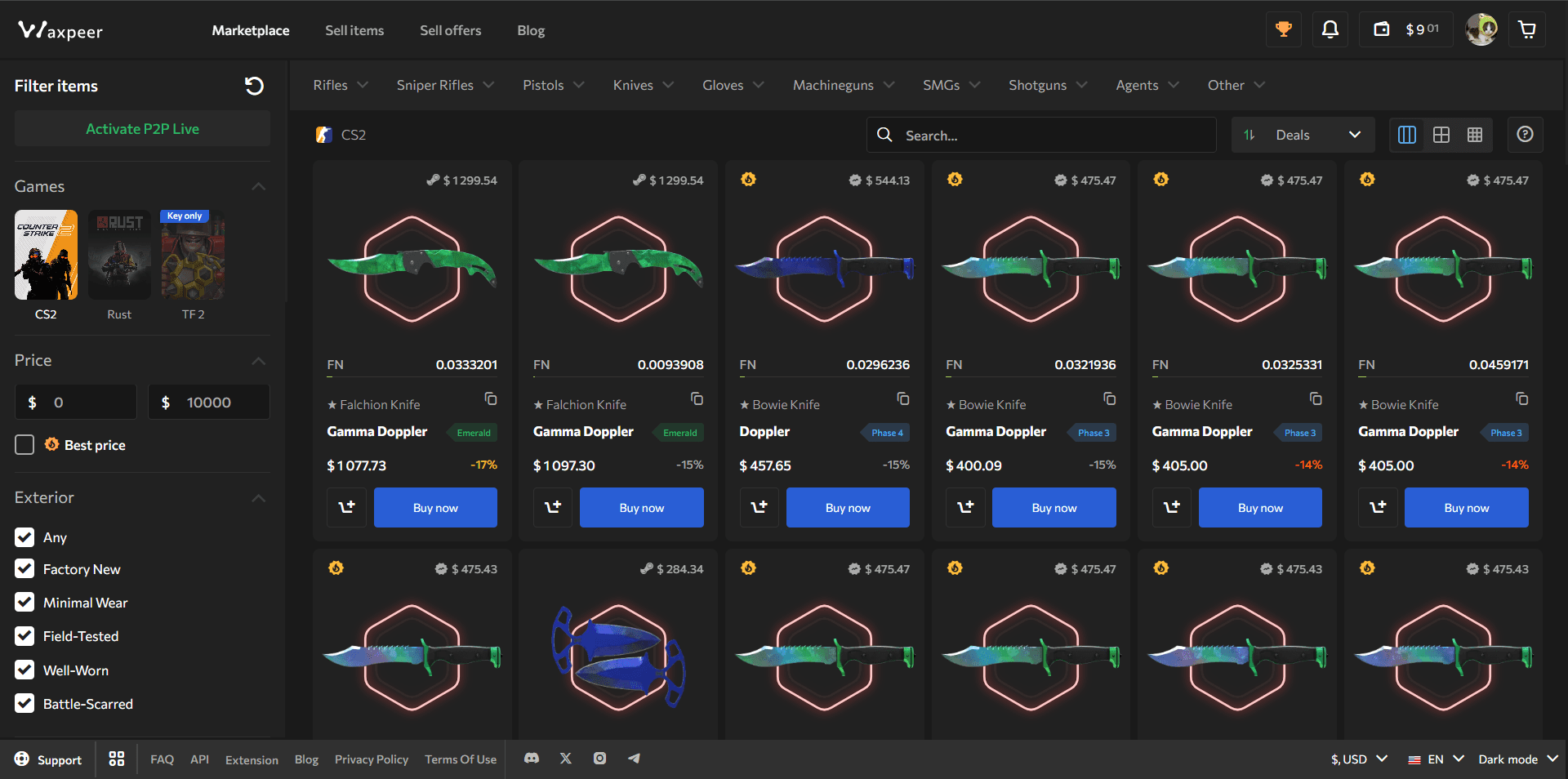Open notifications bell
Viewport: 1568px width, 779px height.
[1330, 30]
